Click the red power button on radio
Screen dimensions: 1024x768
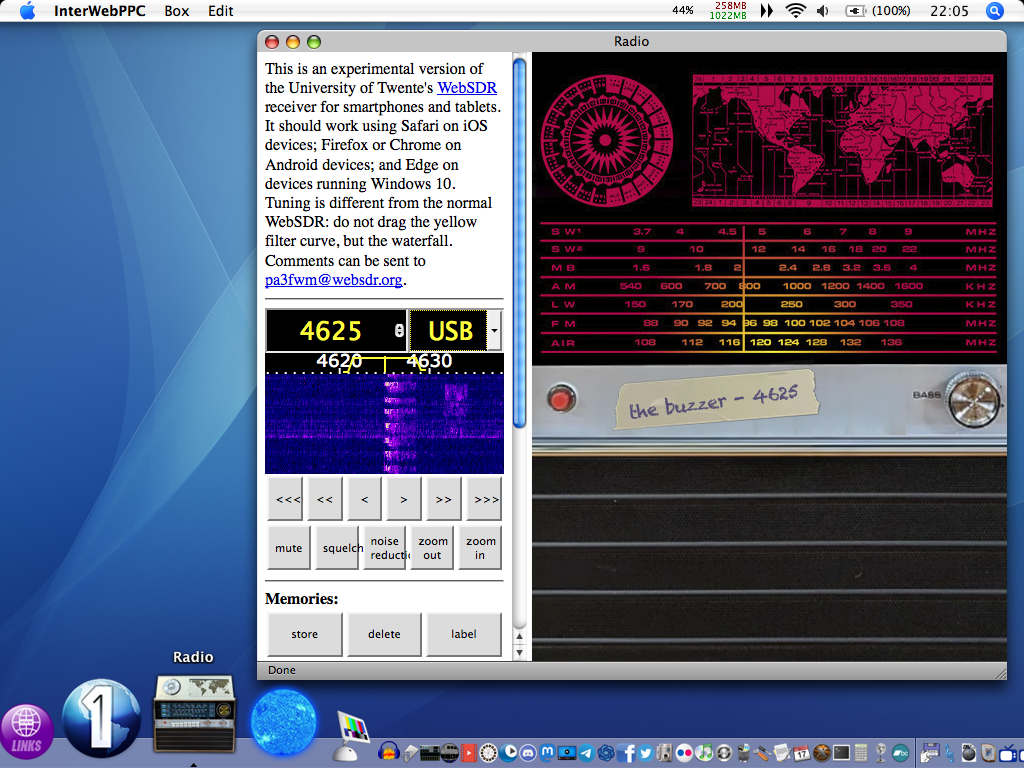point(561,398)
